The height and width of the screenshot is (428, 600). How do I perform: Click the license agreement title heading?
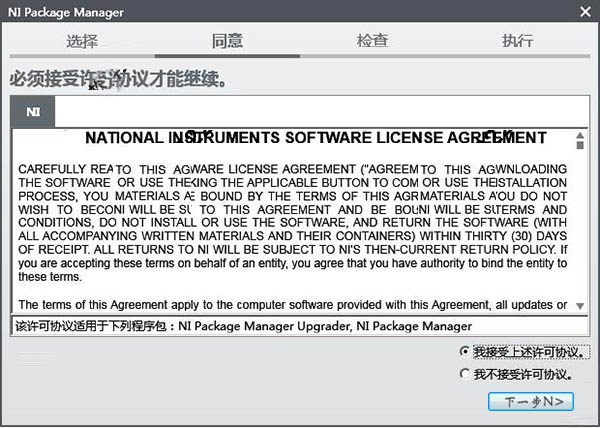(x=316, y=138)
